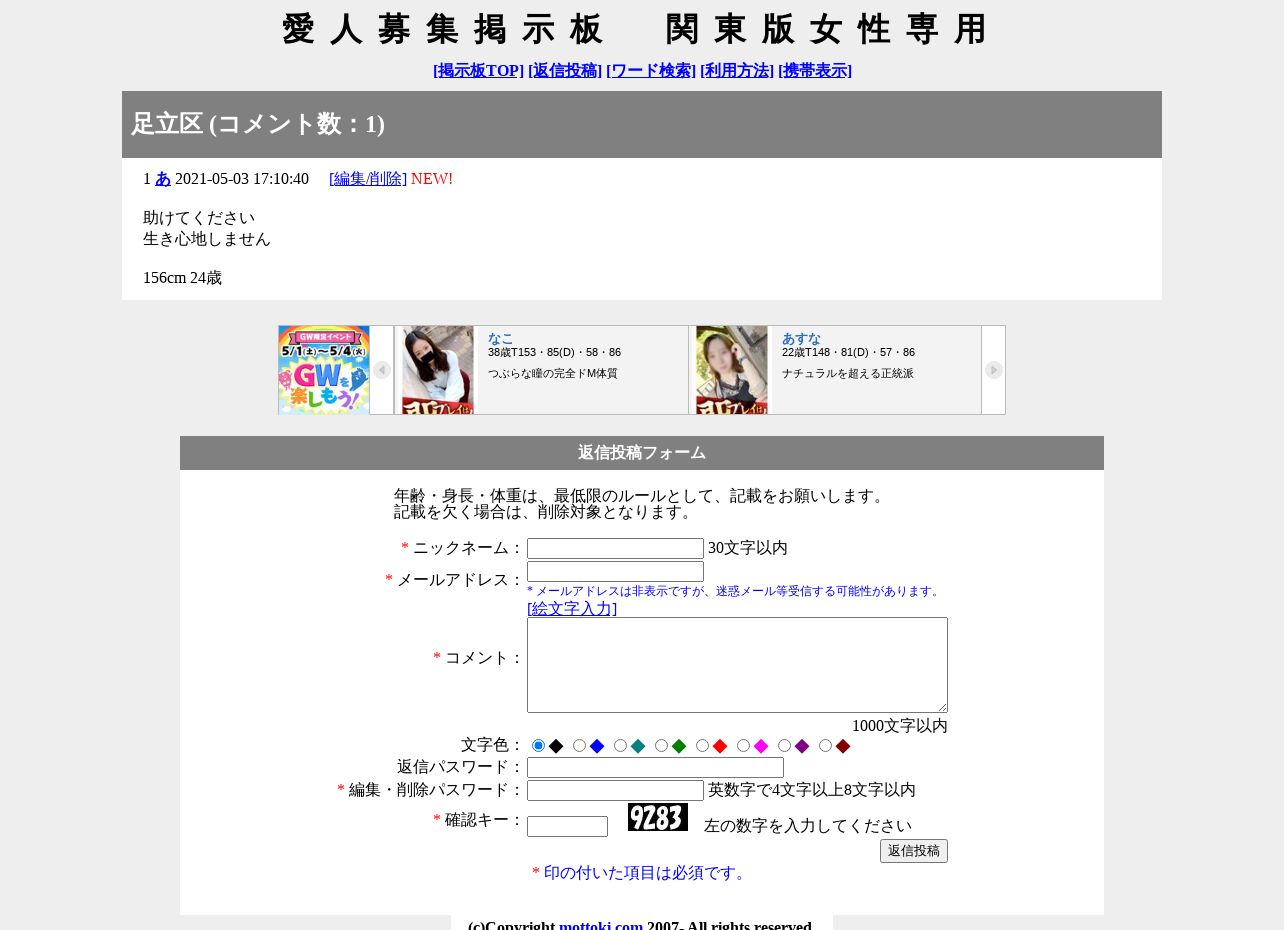This screenshot has width=1284, height=930.
Task: Click the blue diamond color swatch
Action: (597, 746)
